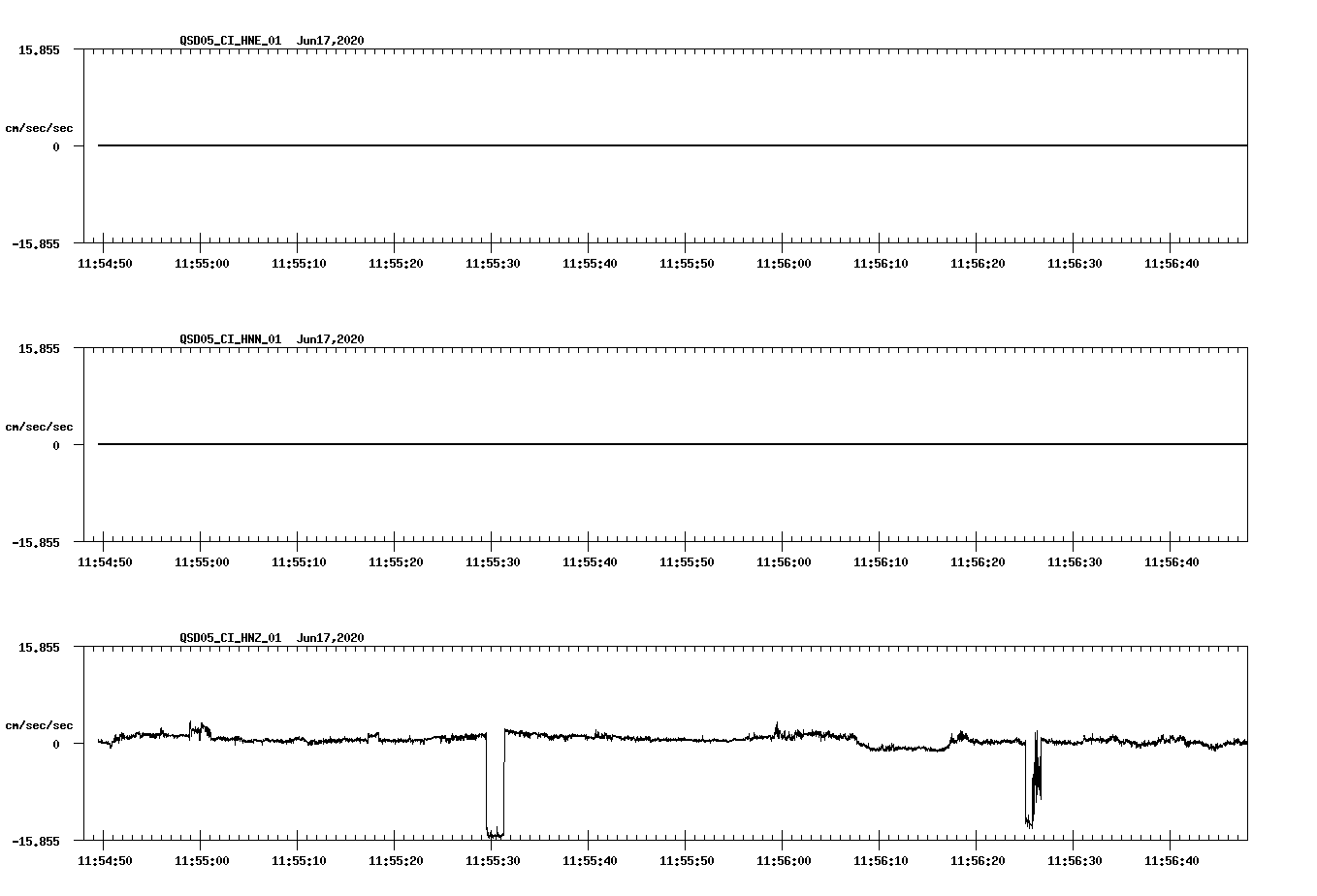Select the 15.855 upper limit on HNE plot
The height and width of the screenshot is (896, 1317).
click(39, 49)
